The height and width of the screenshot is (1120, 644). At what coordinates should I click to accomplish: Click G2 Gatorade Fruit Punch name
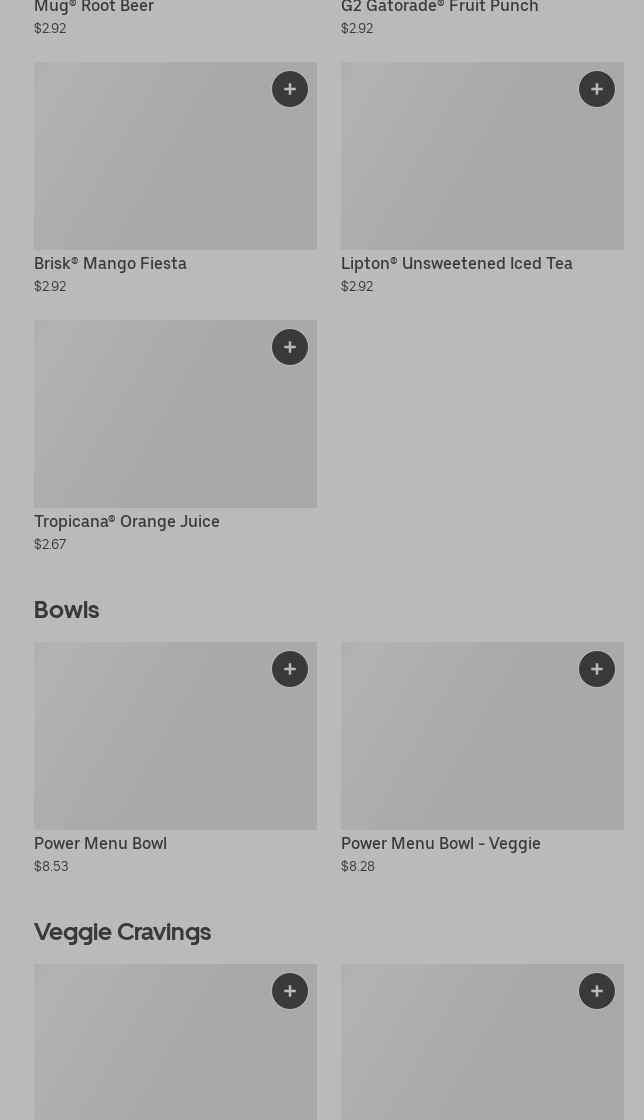click(x=439, y=7)
